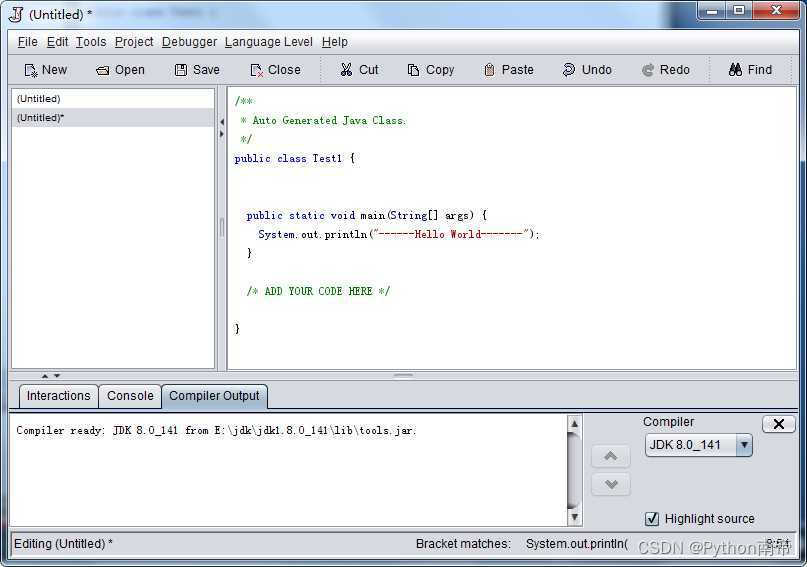Go to previous compiler error button

(x=610, y=456)
